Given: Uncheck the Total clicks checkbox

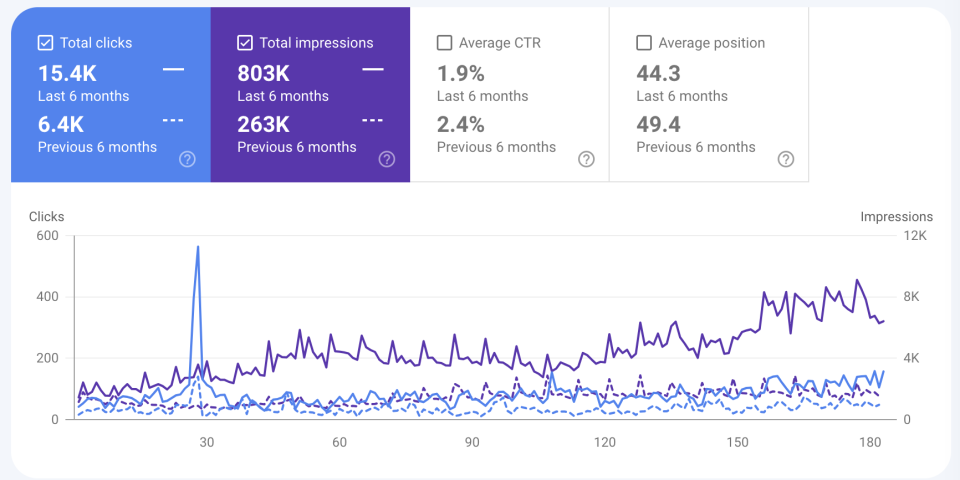Looking at the screenshot, I should pos(45,43).
